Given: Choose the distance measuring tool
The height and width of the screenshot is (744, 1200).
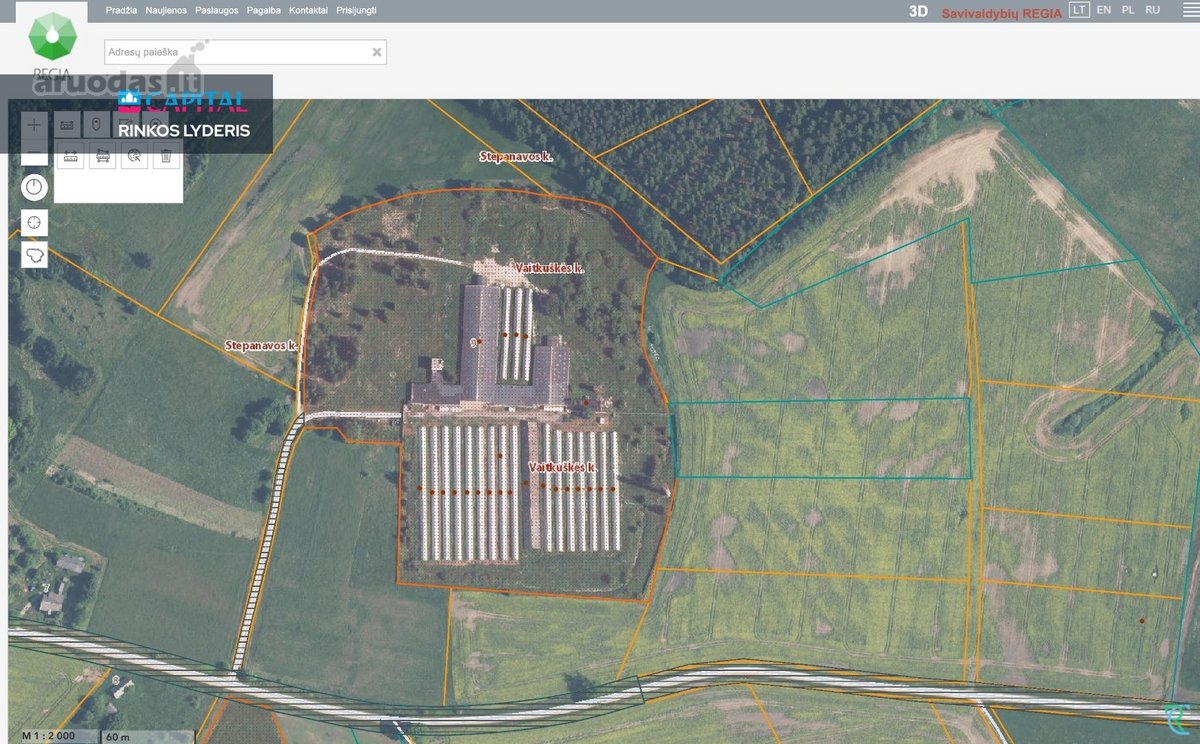Looking at the screenshot, I should [x=72, y=156].
